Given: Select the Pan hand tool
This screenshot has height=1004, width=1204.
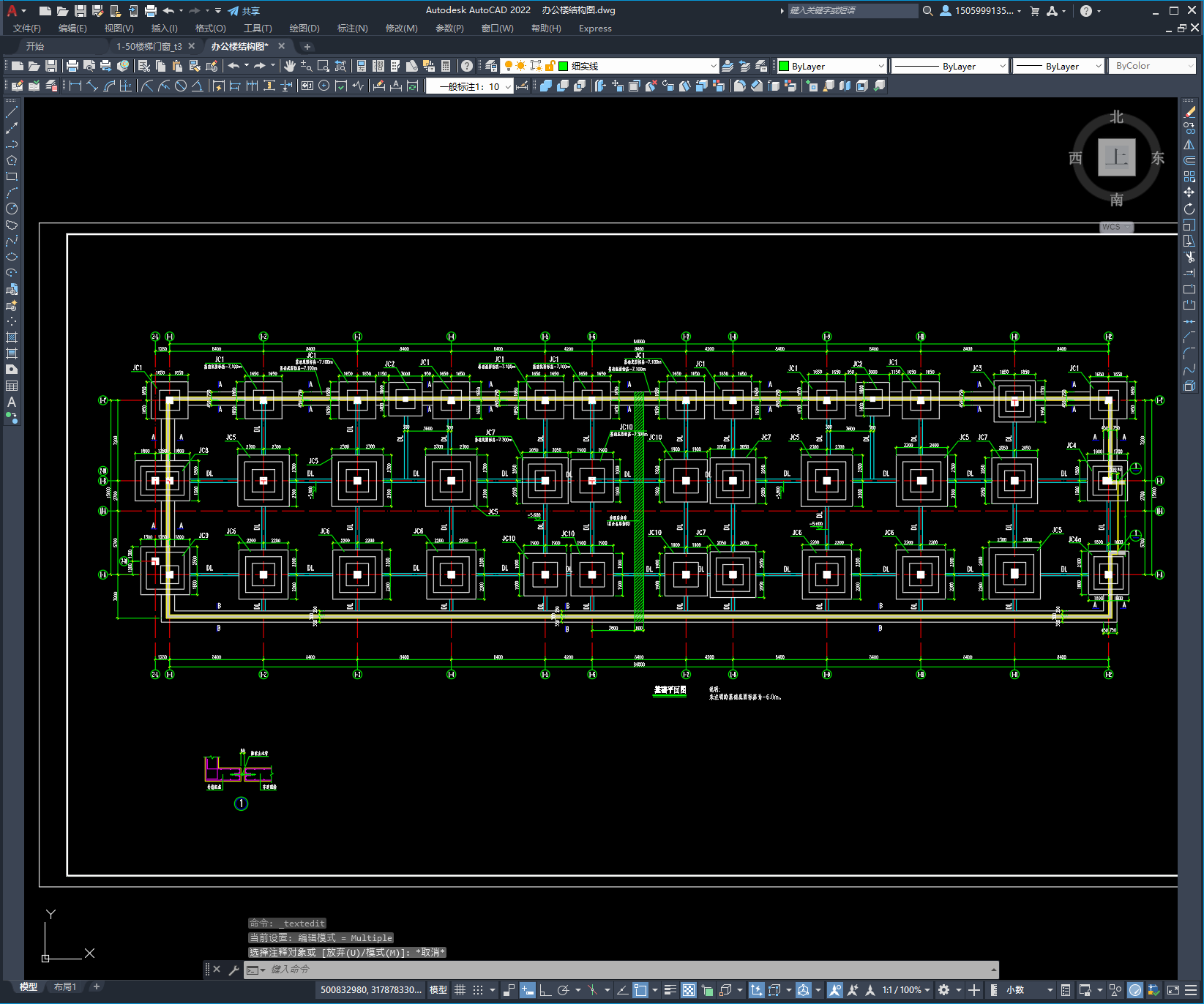Looking at the screenshot, I should (x=290, y=66).
